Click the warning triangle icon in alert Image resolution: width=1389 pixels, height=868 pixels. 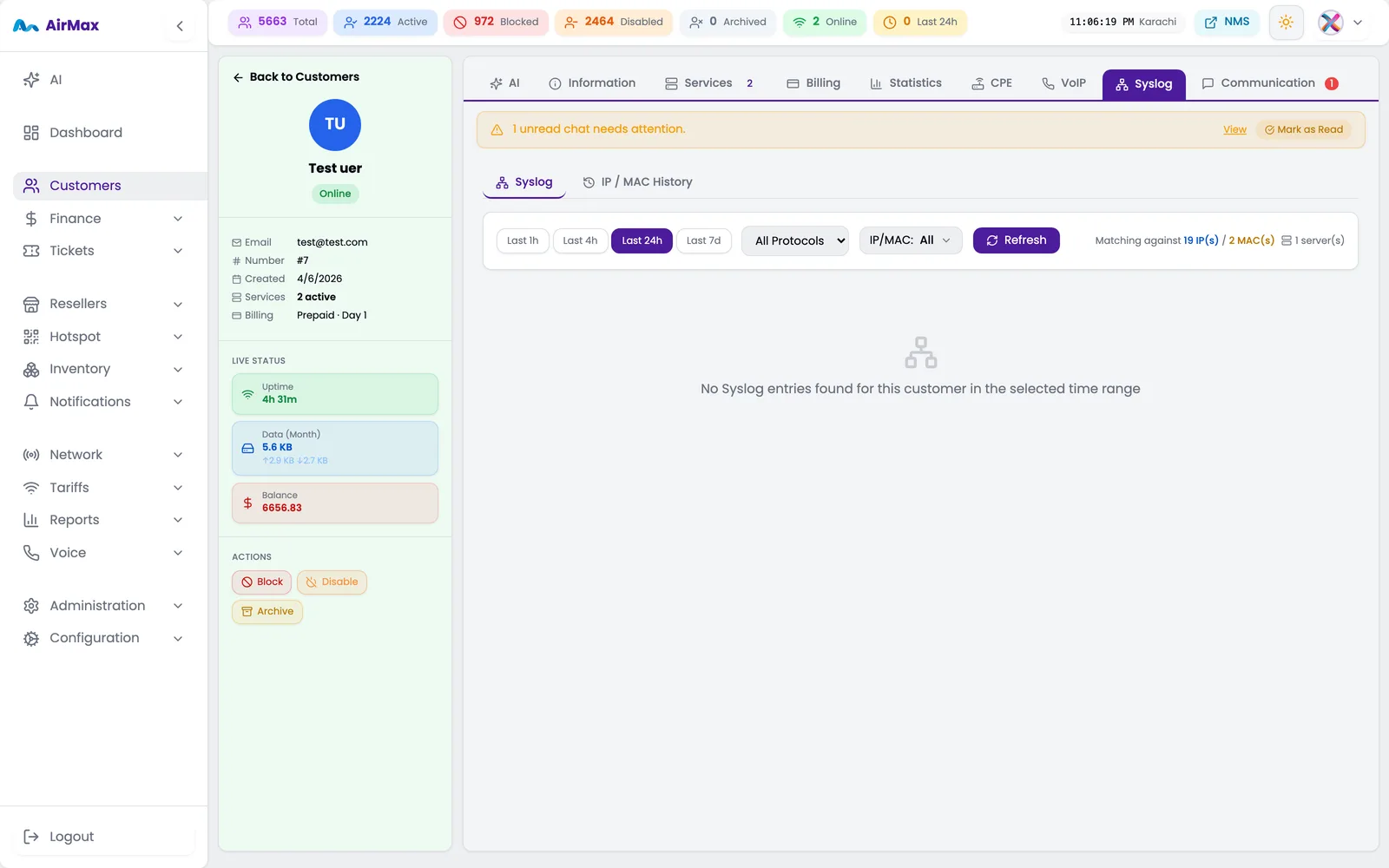497,130
